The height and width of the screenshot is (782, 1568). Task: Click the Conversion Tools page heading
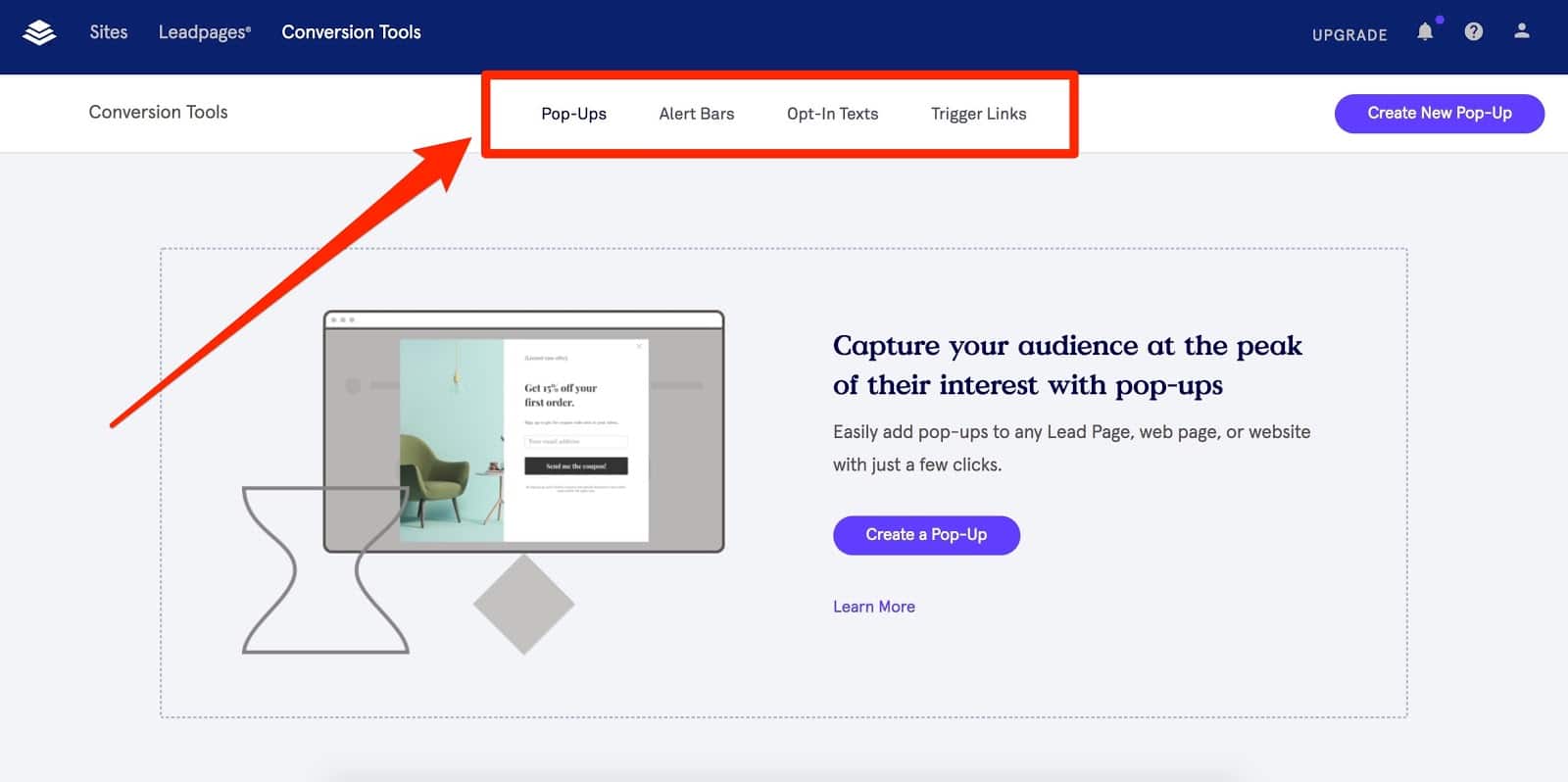158,112
